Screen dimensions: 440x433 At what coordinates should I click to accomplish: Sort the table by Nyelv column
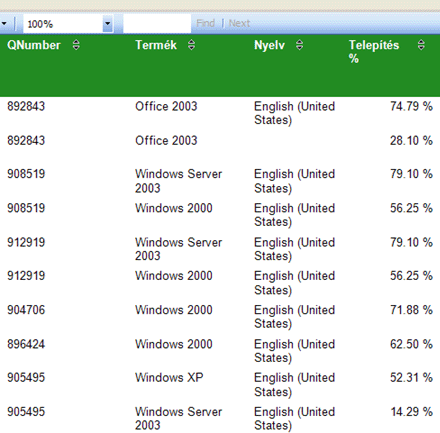click(x=299, y=45)
